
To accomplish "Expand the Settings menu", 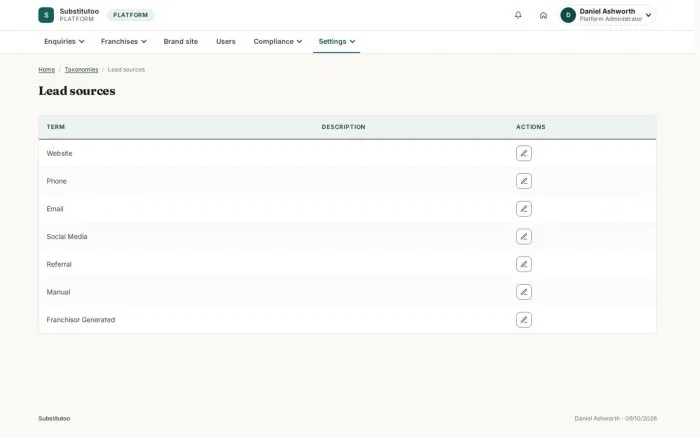I will [337, 41].
